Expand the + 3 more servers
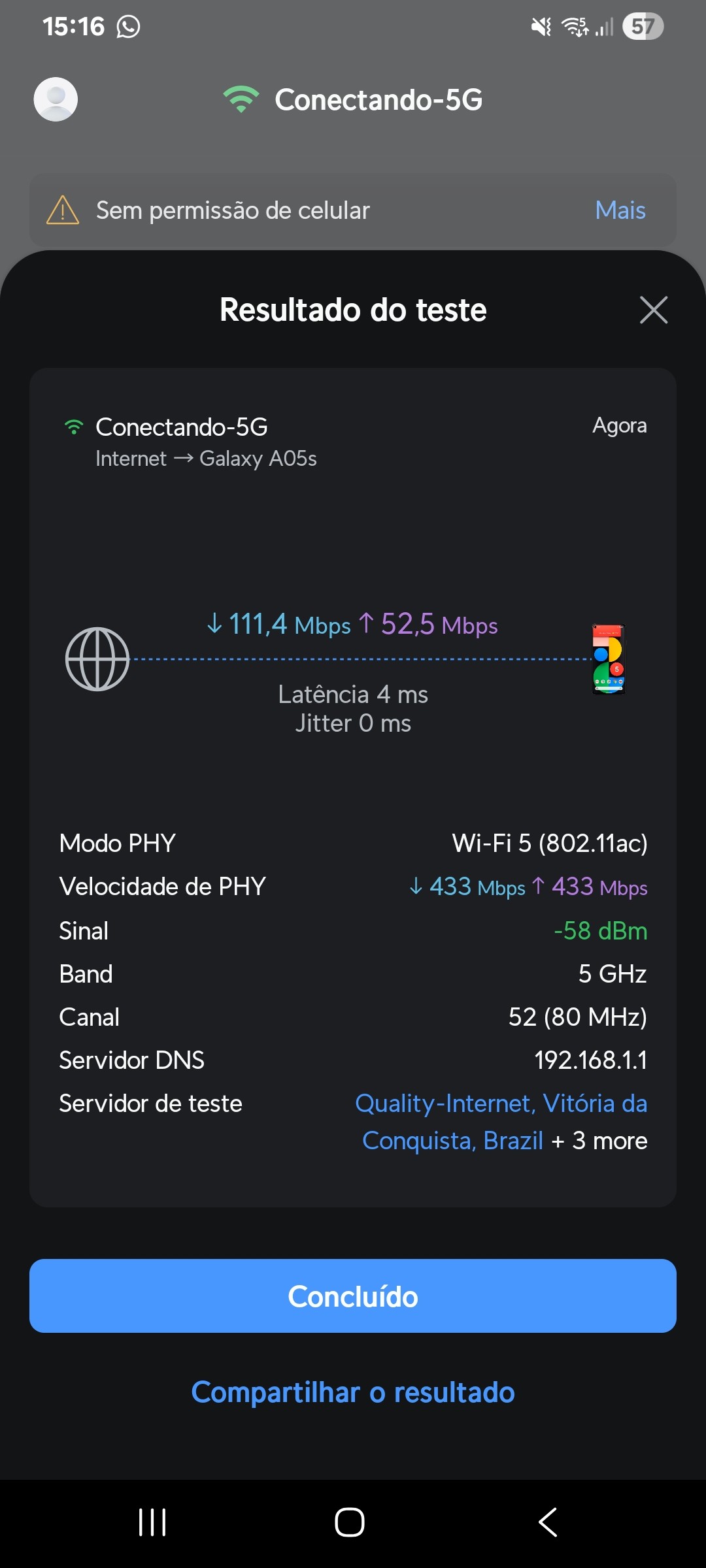 coord(599,1141)
